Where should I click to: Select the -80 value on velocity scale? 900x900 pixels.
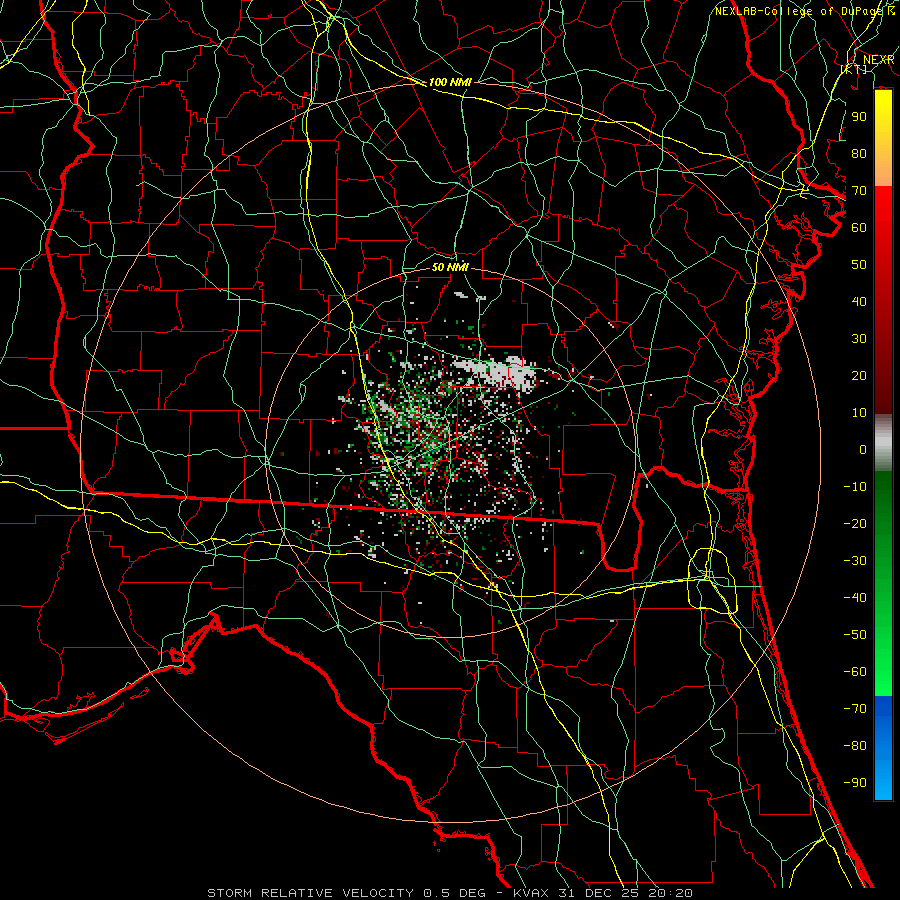coord(855,746)
